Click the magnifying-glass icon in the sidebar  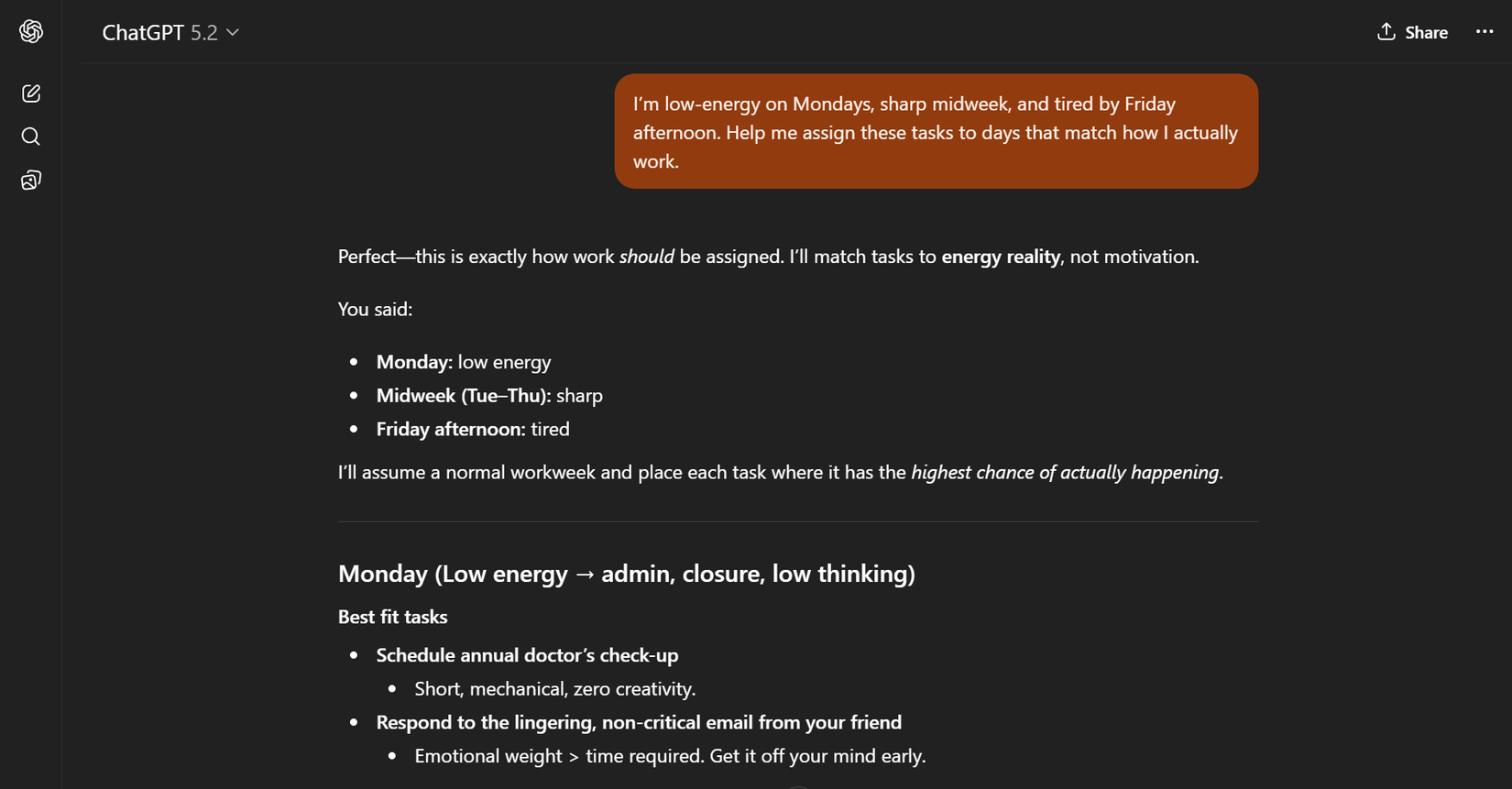point(30,136)
